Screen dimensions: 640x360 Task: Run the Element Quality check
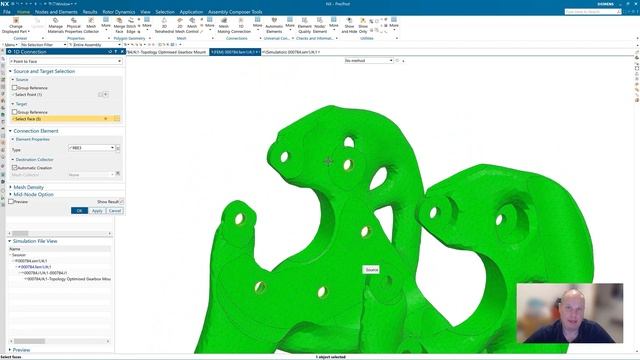pos(304,25)
